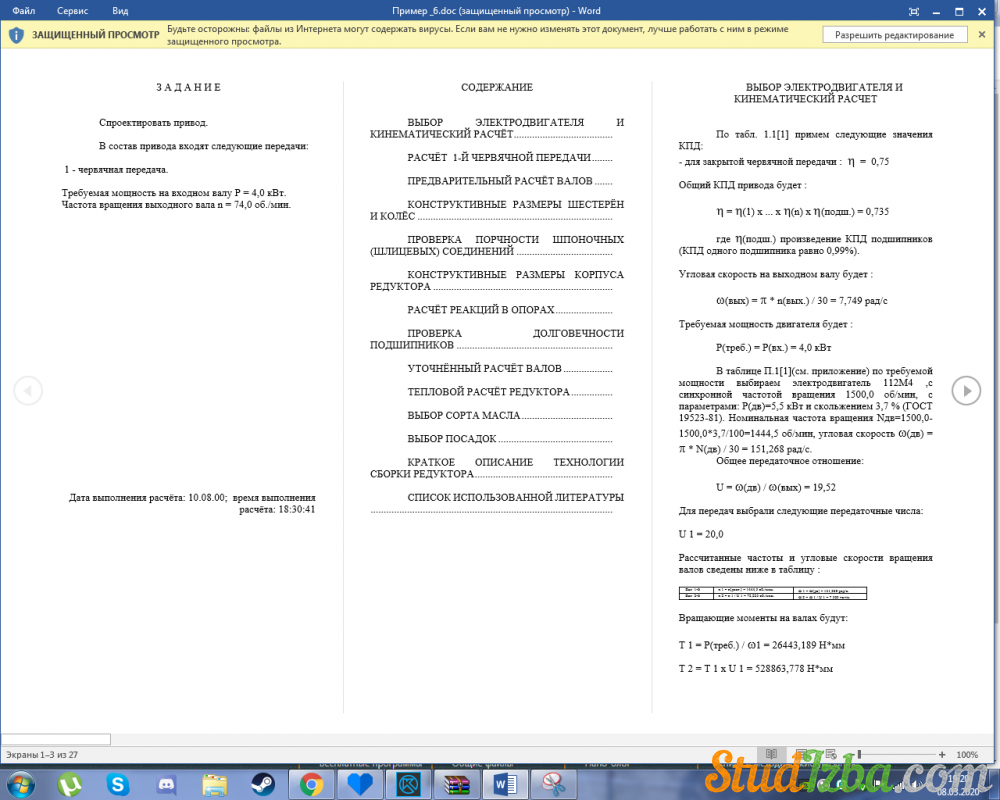Click the protected view shield icon
Image resolution: width=1000 pixels, height=800 pixels.
point(17,35)
